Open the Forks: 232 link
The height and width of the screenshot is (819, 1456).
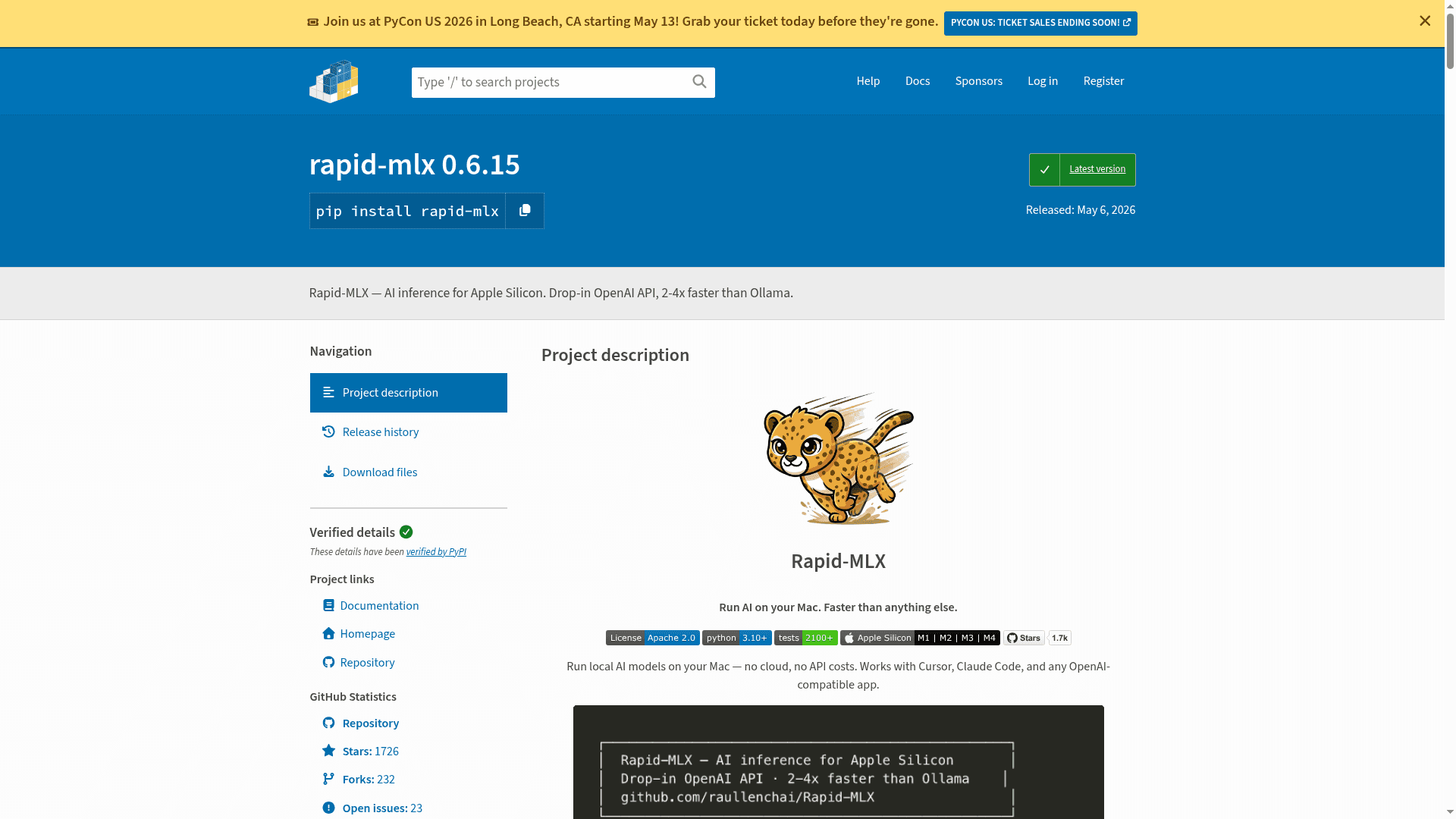pyautogui.click(x=369, y=779)
